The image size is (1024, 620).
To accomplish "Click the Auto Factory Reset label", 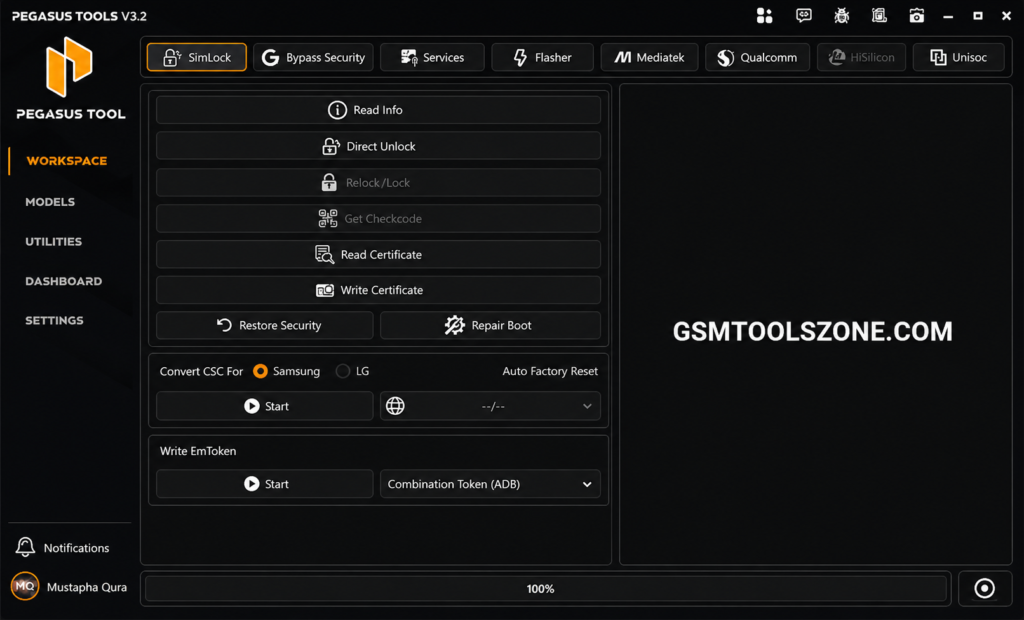I will pos(550,371).
